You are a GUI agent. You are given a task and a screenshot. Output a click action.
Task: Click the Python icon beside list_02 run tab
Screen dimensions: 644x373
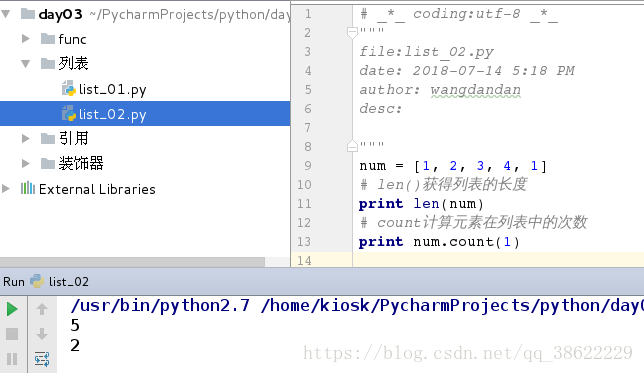tap(37, 281)
